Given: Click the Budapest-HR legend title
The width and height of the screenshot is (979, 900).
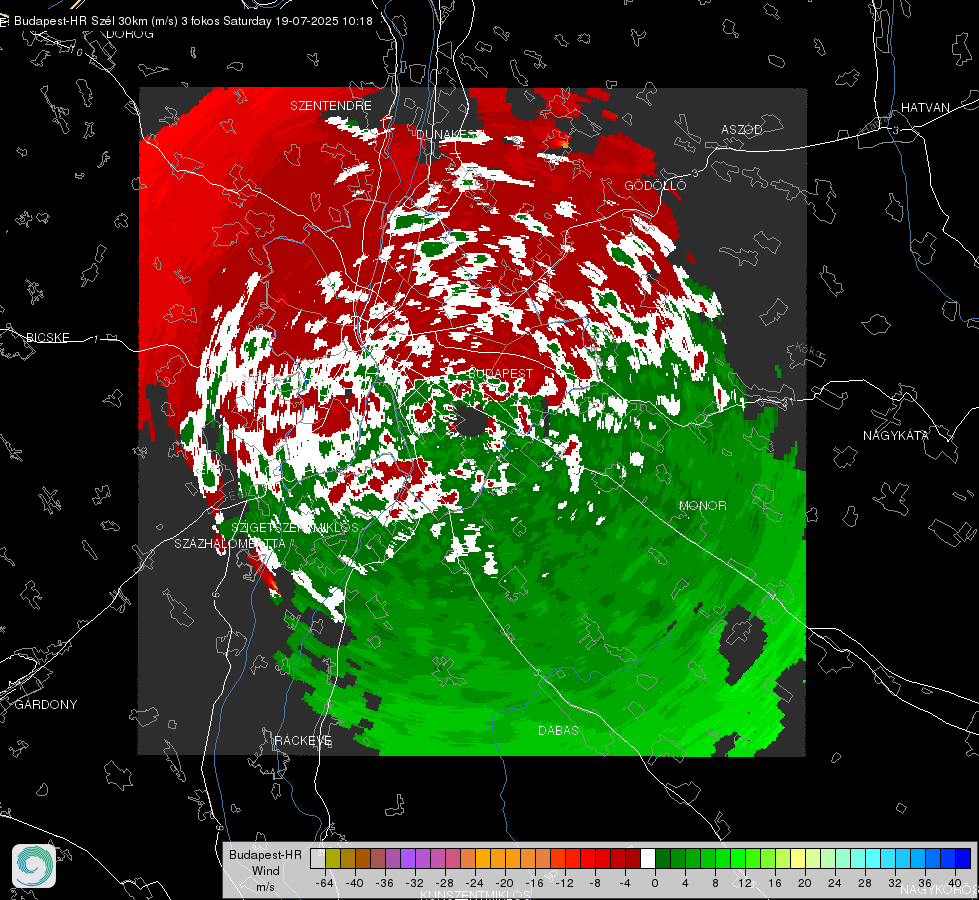Looking at the screenshot, I should pyautogui.click(x=265, y=854).
